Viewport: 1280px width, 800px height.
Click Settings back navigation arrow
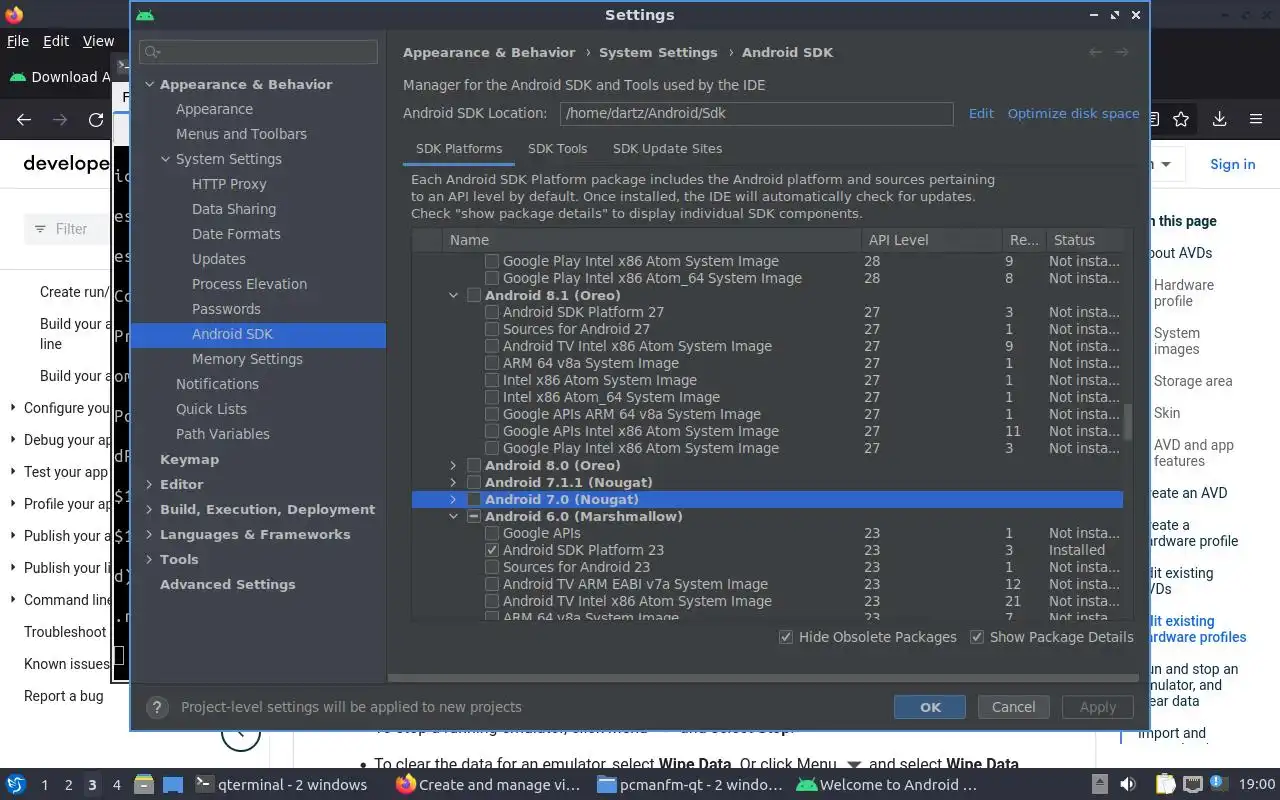[1096, 52]
